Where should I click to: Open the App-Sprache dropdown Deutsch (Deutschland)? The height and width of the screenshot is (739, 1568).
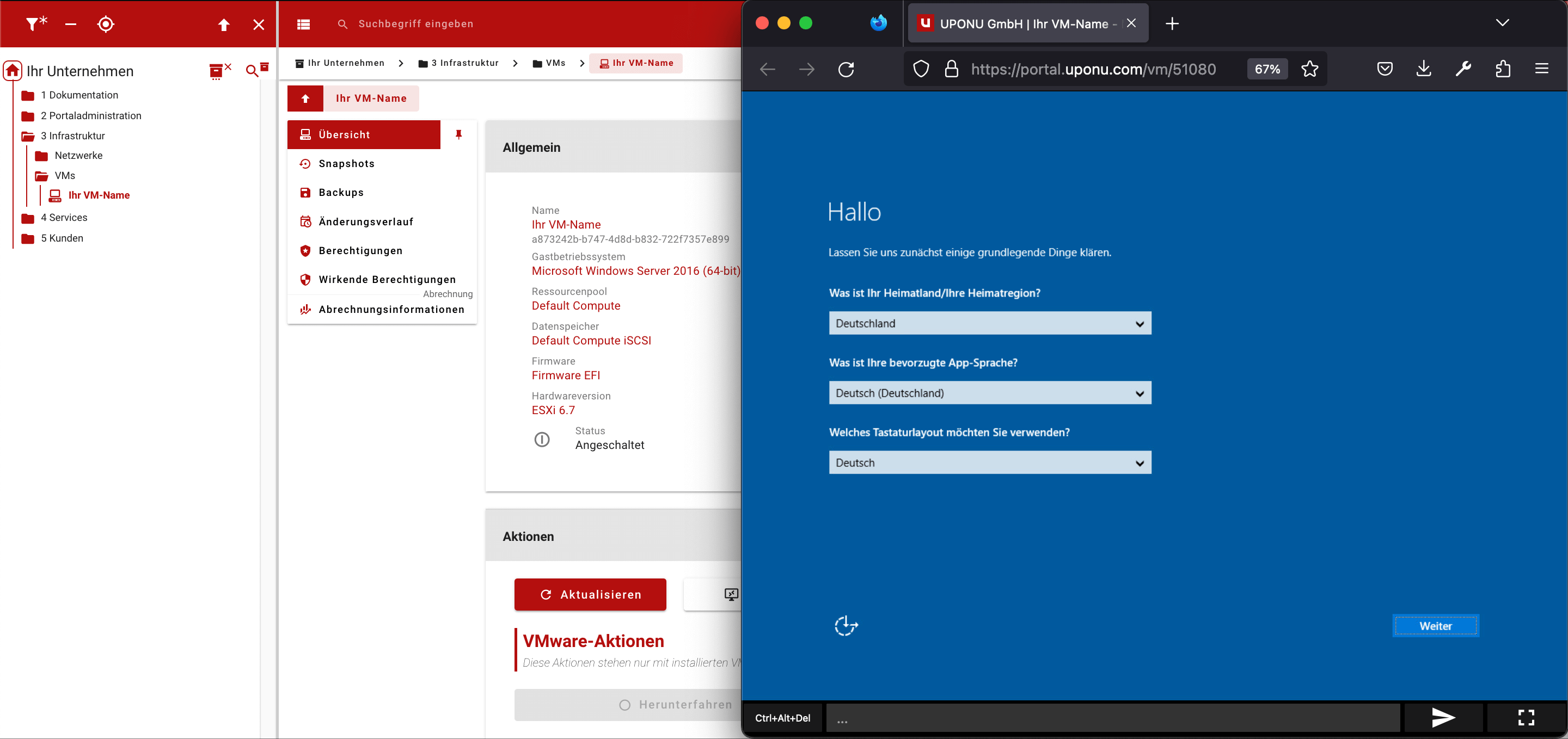pyautogui.click(x=990, y=393)
